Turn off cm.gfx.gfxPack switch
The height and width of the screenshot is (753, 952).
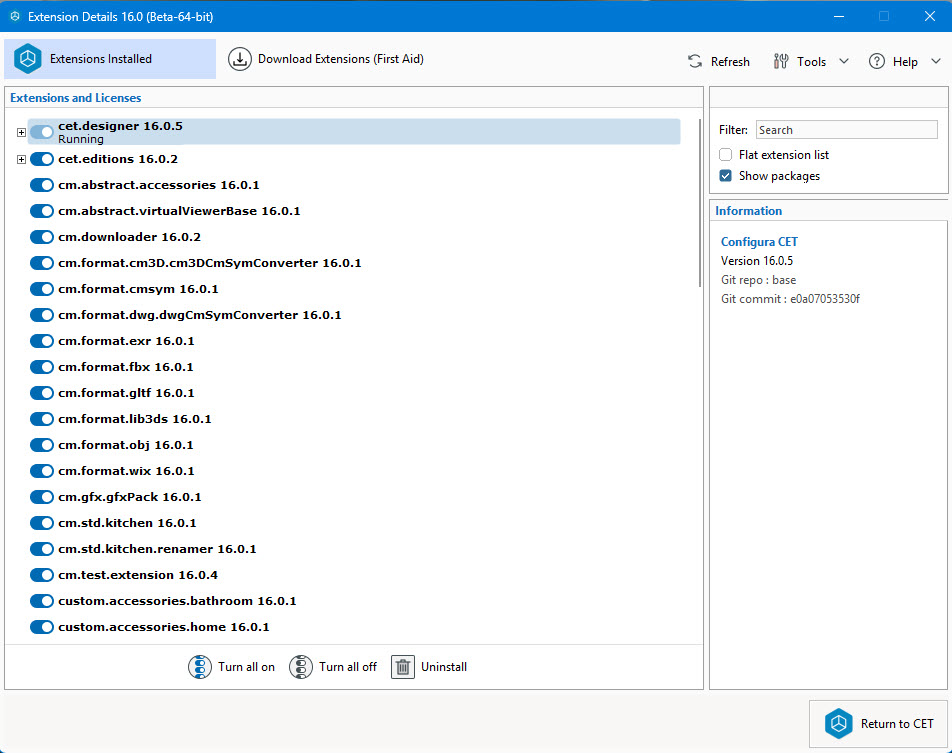coord(42,497)
